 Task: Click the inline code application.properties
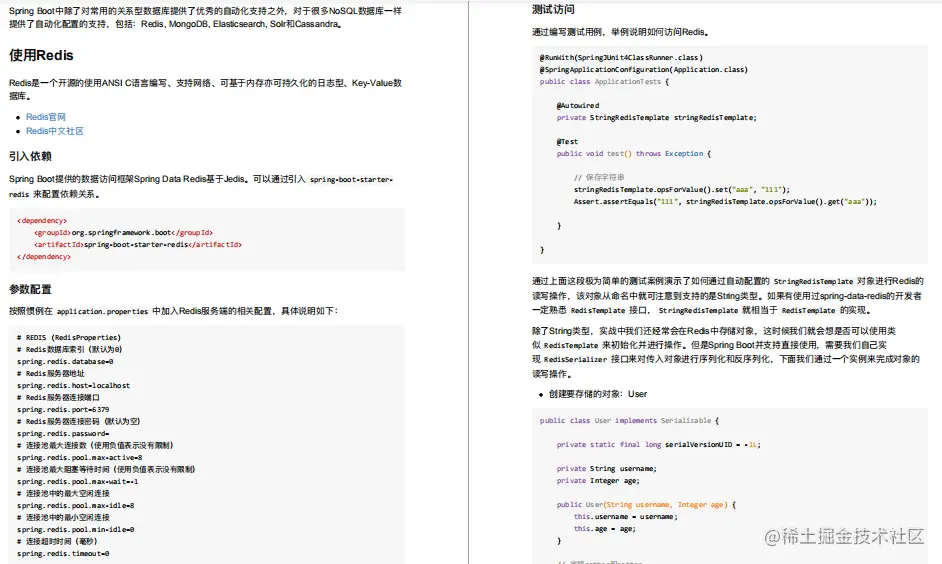102,311
